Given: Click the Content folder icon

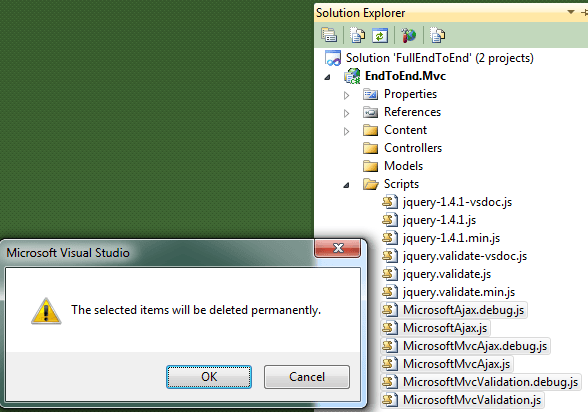Looking at the screenshot, I should [x=370, y=130].
